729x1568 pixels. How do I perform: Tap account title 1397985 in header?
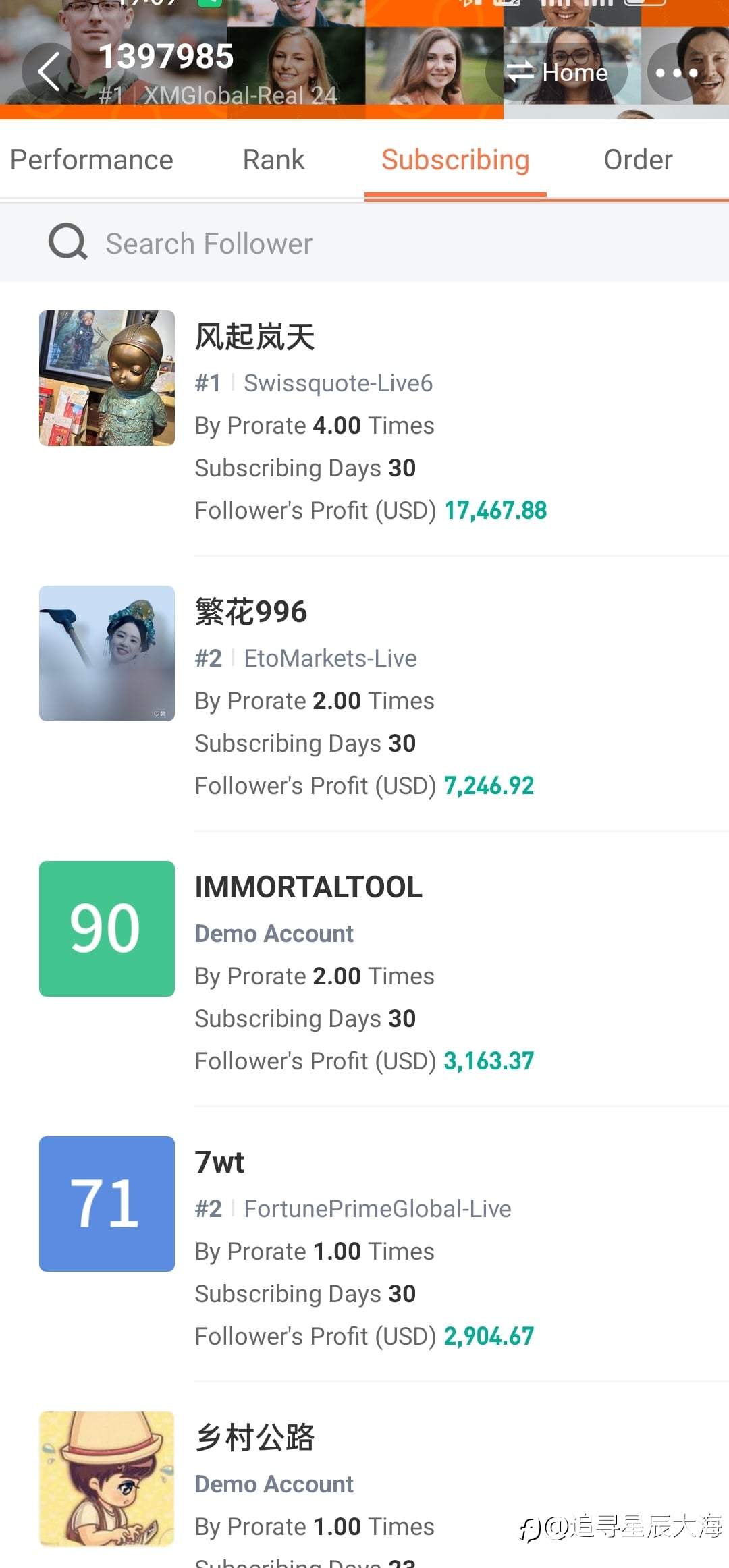[166, 57]
